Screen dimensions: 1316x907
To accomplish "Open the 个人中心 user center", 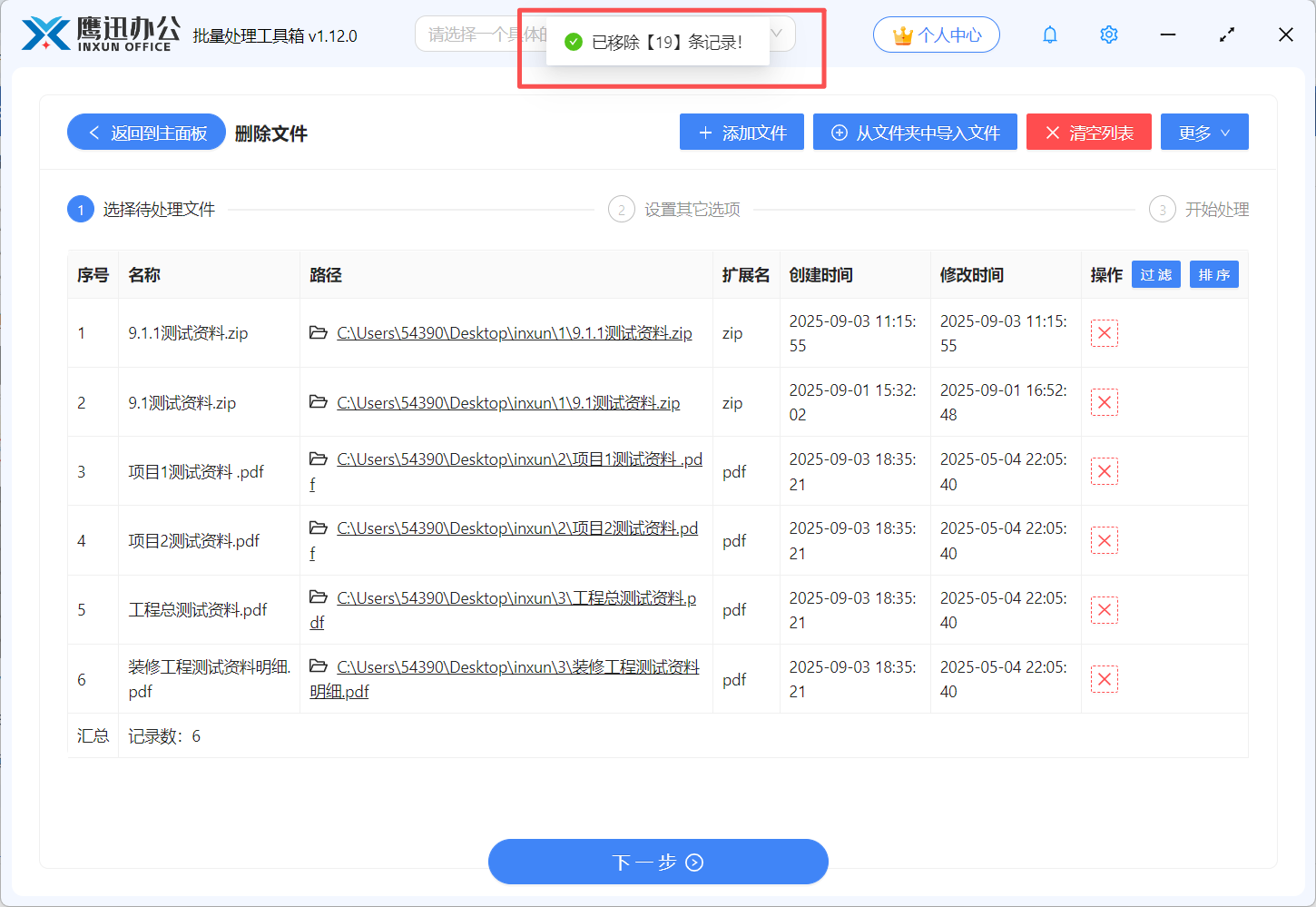I will [x=937, y=35].
